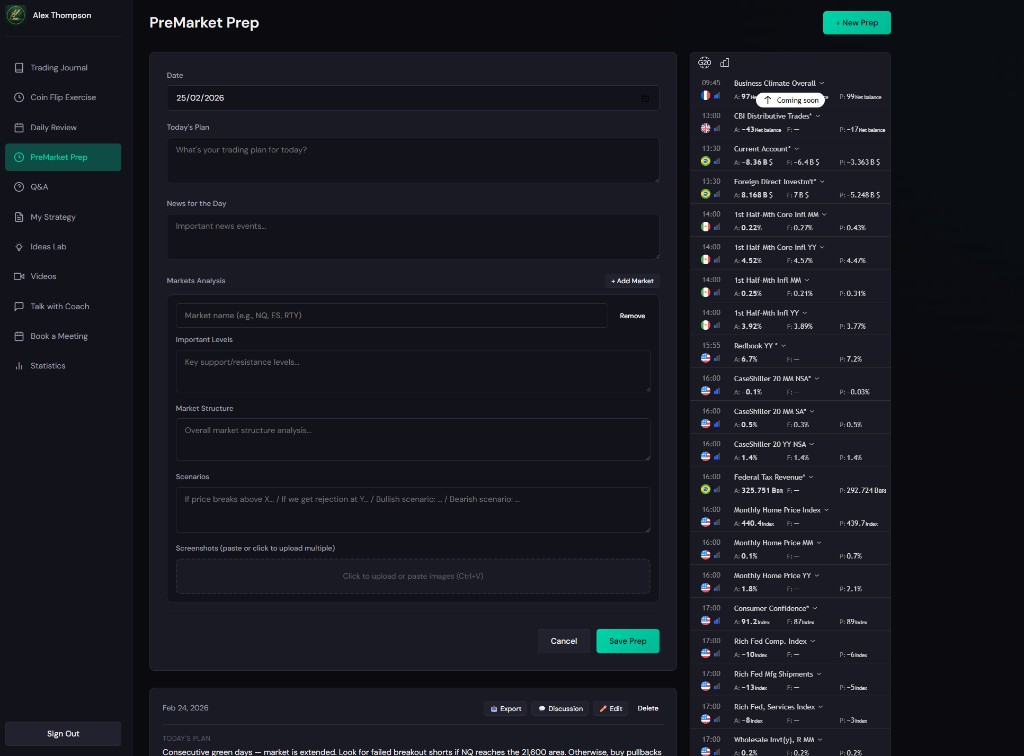Select PreMarket Prep in the sidebar
Image resolution: width=1024 pixels, height=756 pixels.
63,157
